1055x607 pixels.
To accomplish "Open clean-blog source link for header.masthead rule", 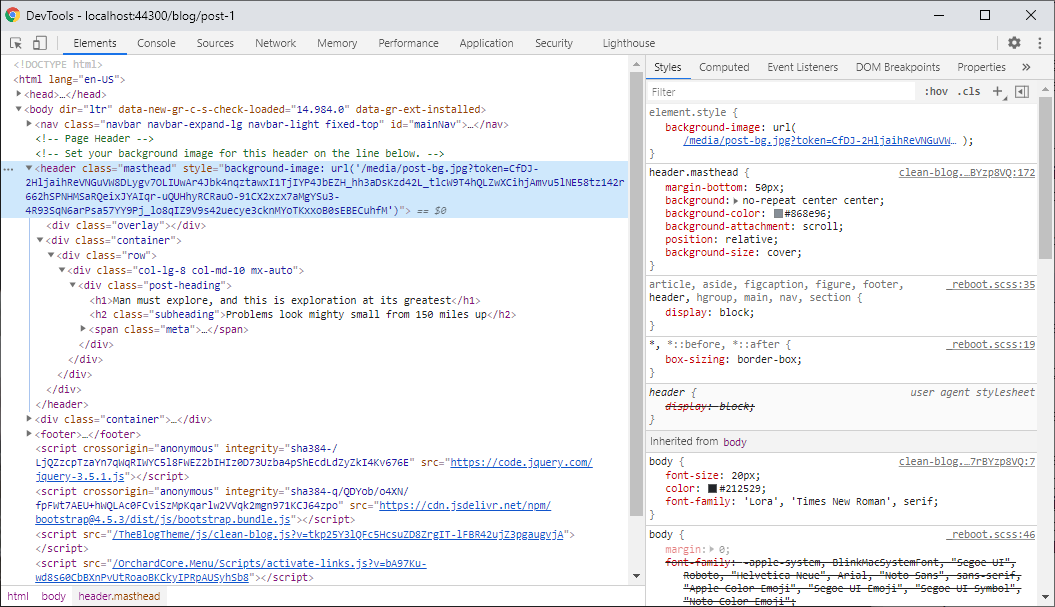I will [967, 172].
